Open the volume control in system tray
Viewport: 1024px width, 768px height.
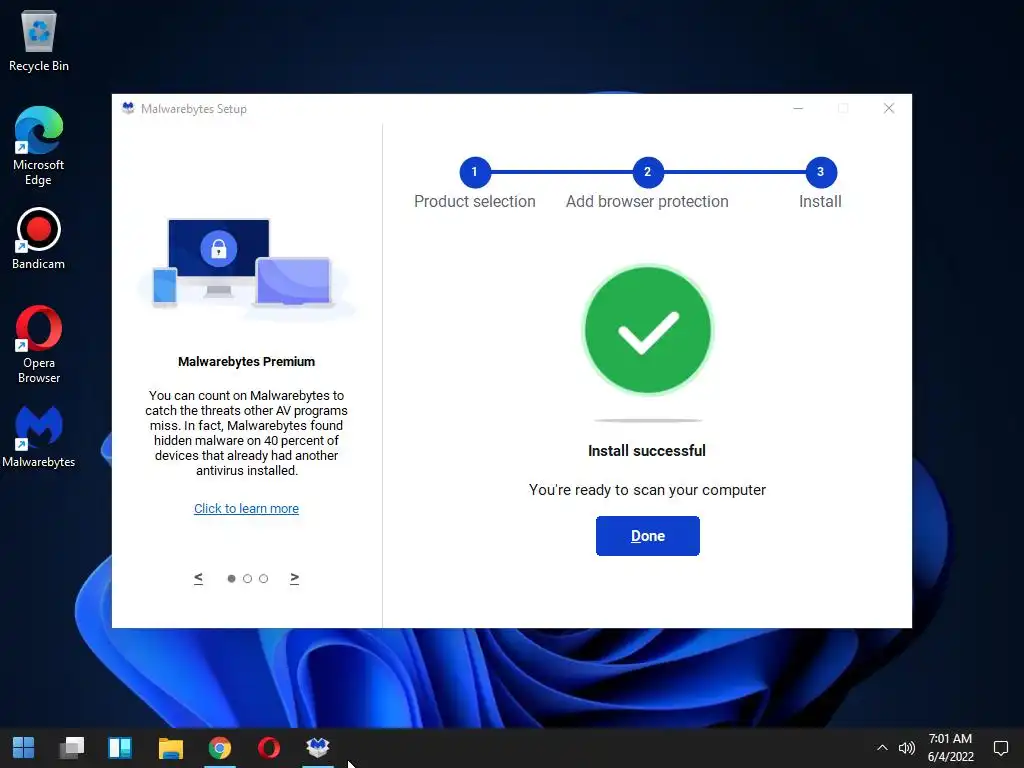pyautogui.click(x=906, y=748)
